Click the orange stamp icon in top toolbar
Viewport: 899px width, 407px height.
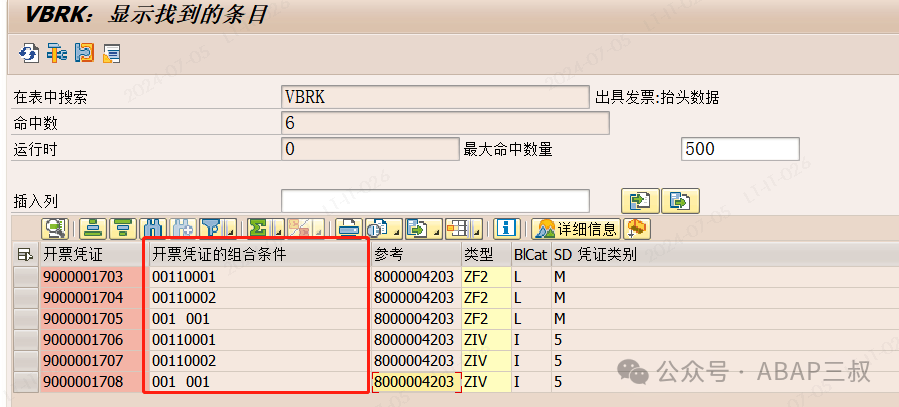coord(84,54)
